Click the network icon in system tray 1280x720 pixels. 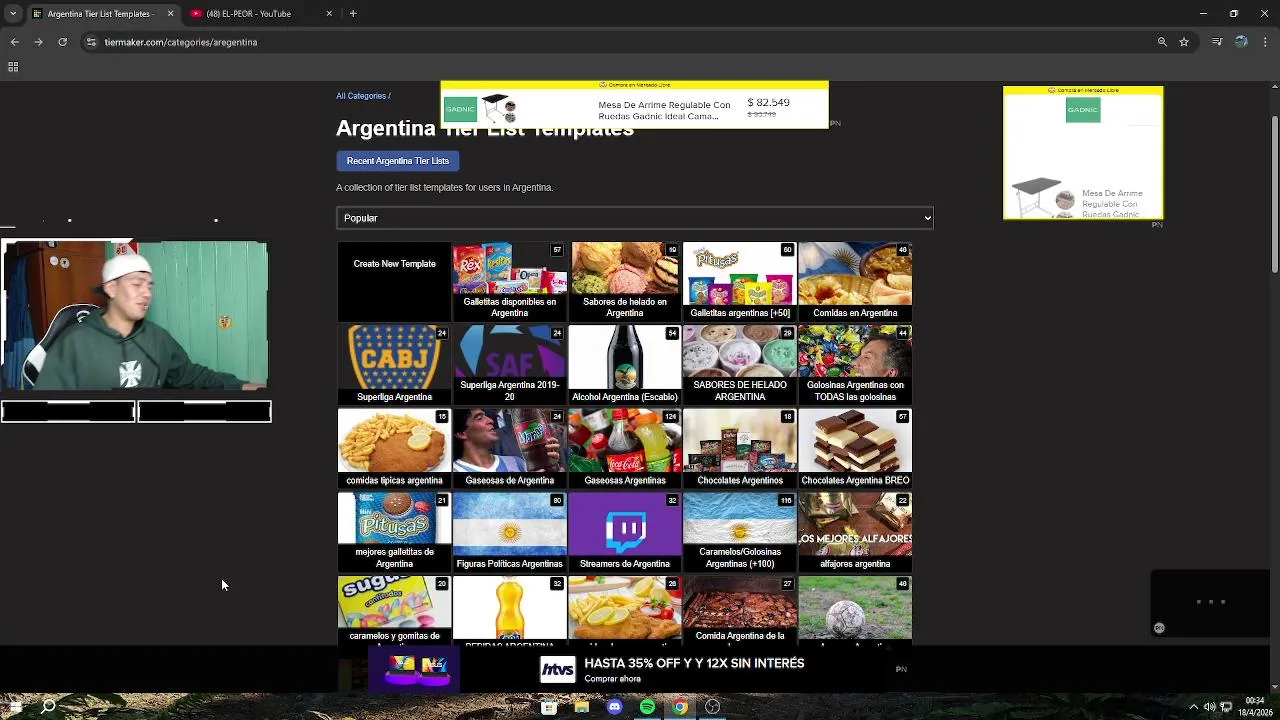(1226, 707)
